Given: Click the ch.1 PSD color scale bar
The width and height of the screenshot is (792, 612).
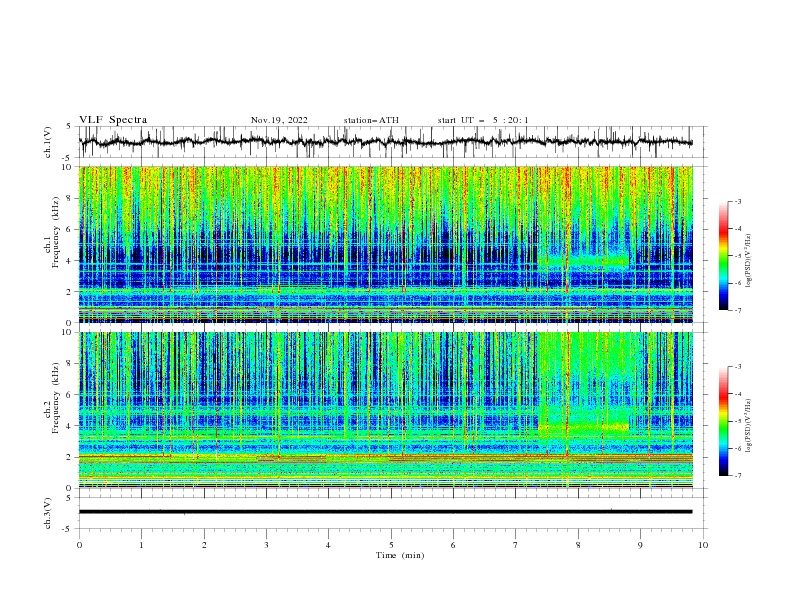Looking at the screenshot, I should [723, 255].
